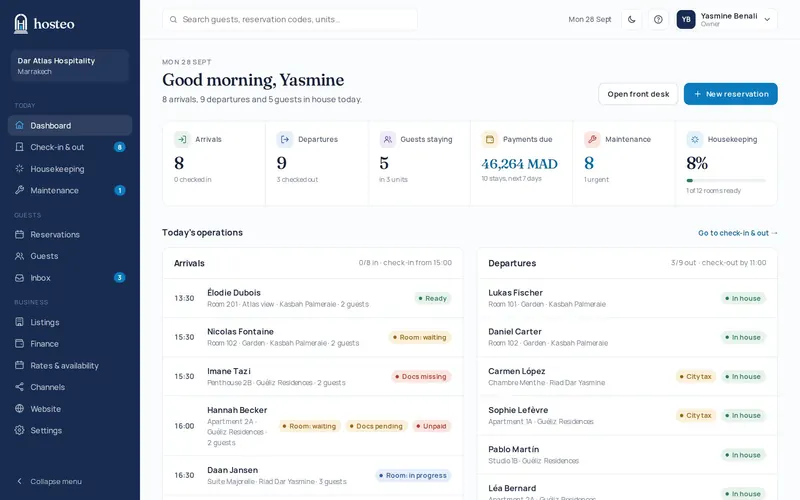The image size is (800, 500).
Task: Focus the search guests input field
Action: click(x=290, y=19)
